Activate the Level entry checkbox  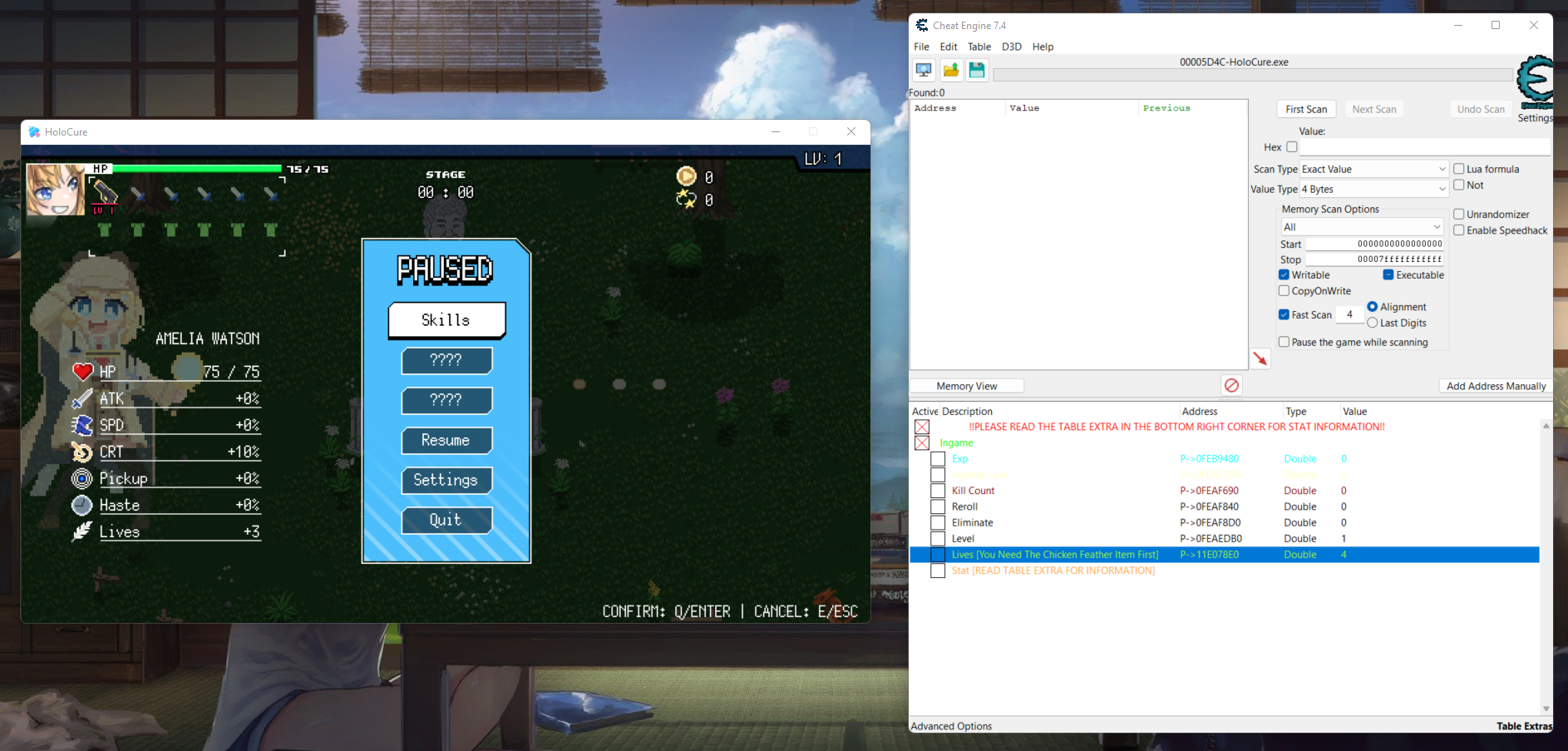[938, 539]
